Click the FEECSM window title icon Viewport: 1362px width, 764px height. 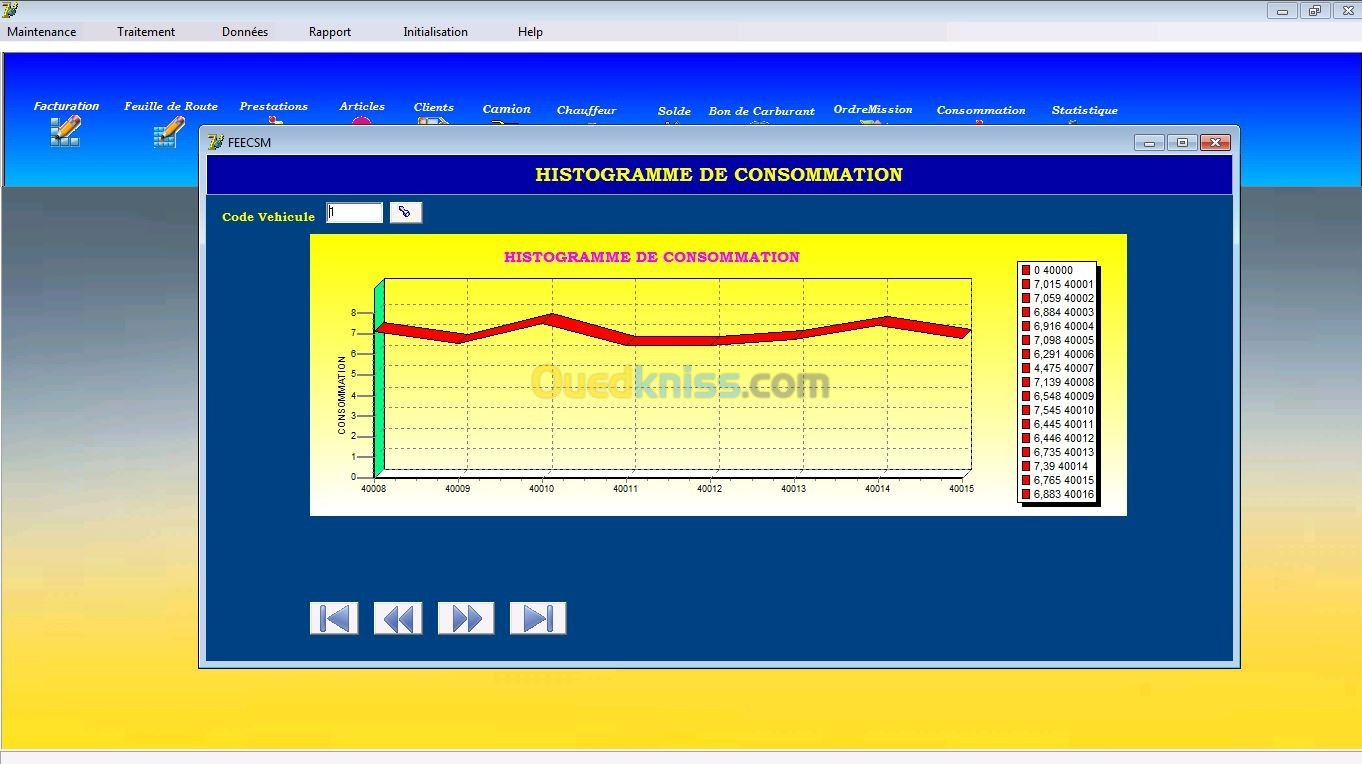click(x=215, y=142)
